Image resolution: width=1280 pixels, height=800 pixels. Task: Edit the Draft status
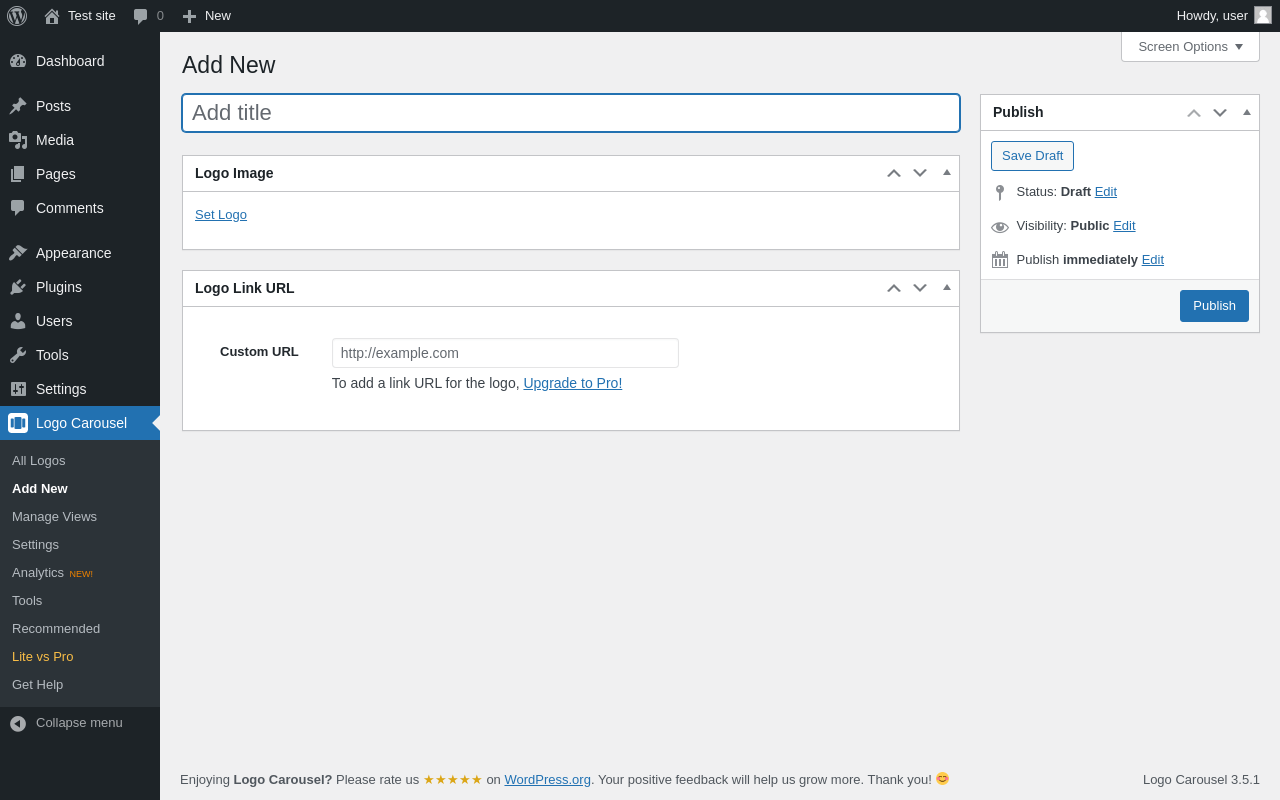pyautogui.click(x=1106, y=192)
